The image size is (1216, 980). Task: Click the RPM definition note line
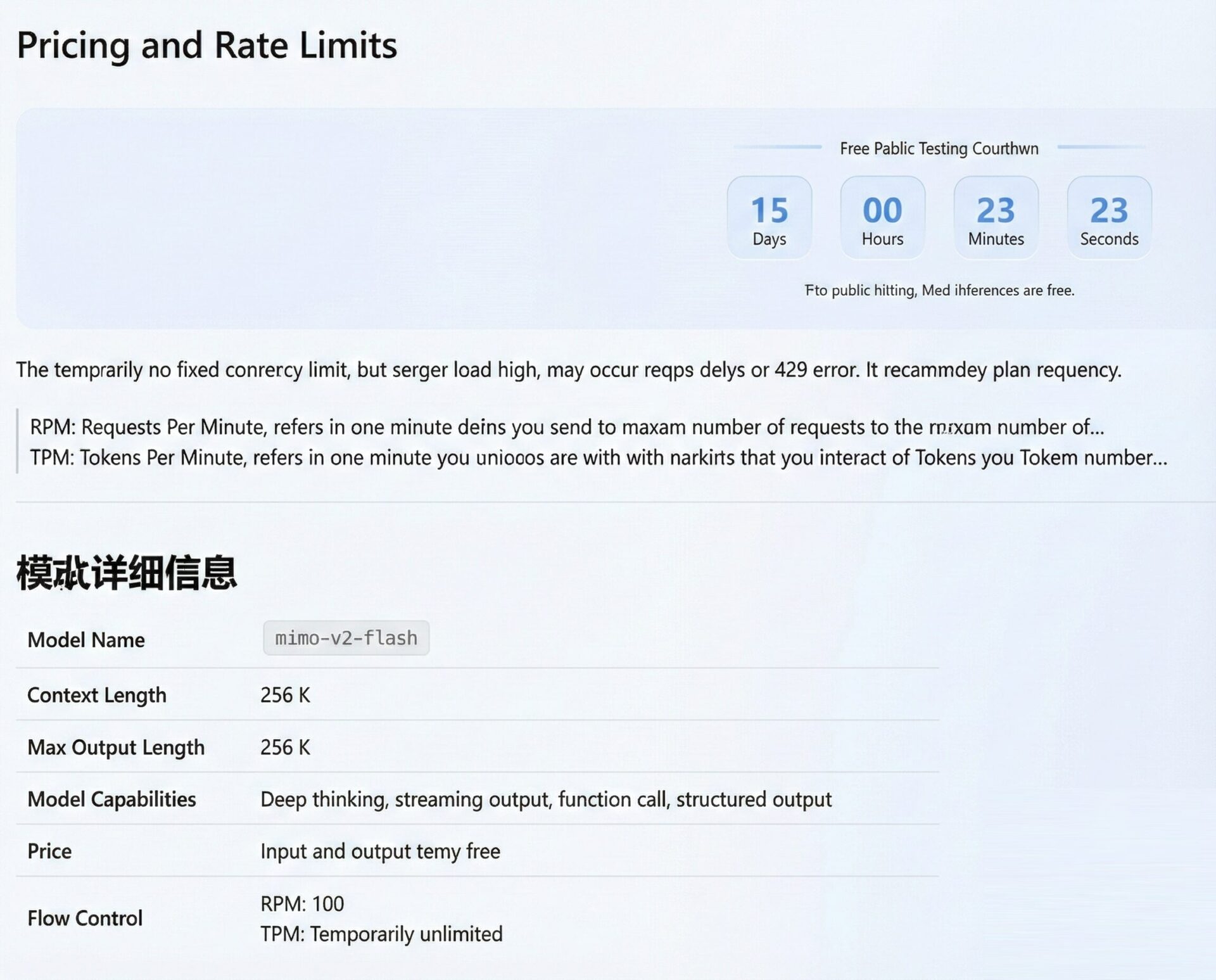567,427
